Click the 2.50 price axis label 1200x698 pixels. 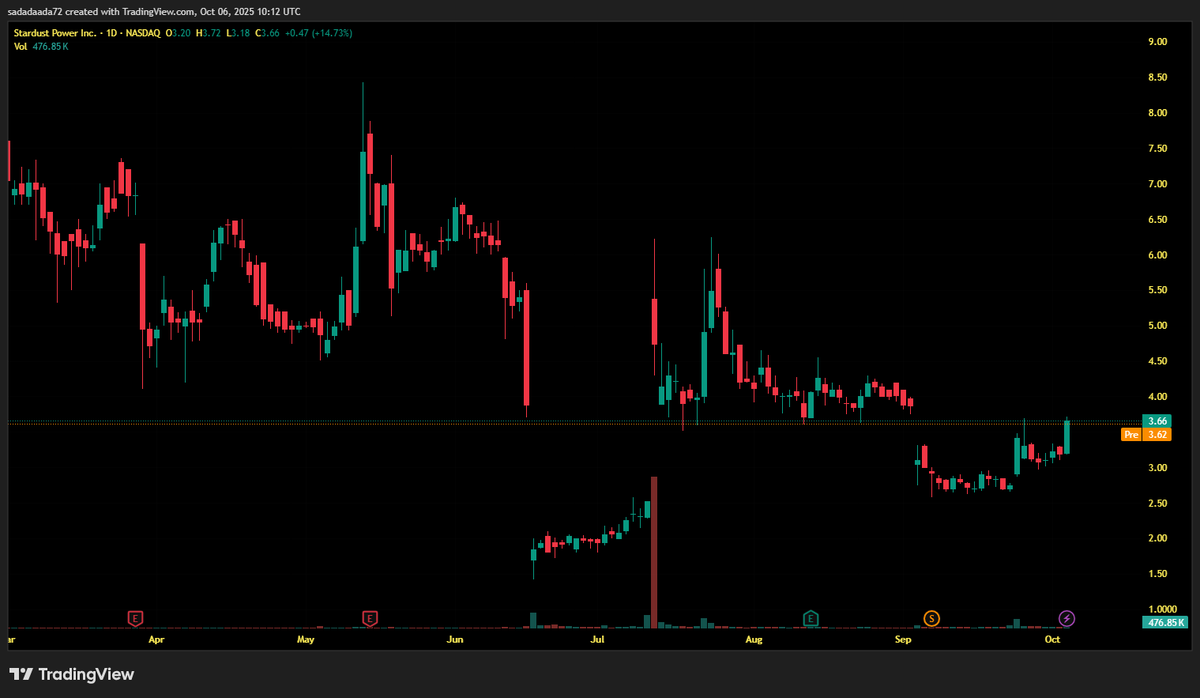pos(1158,503)
